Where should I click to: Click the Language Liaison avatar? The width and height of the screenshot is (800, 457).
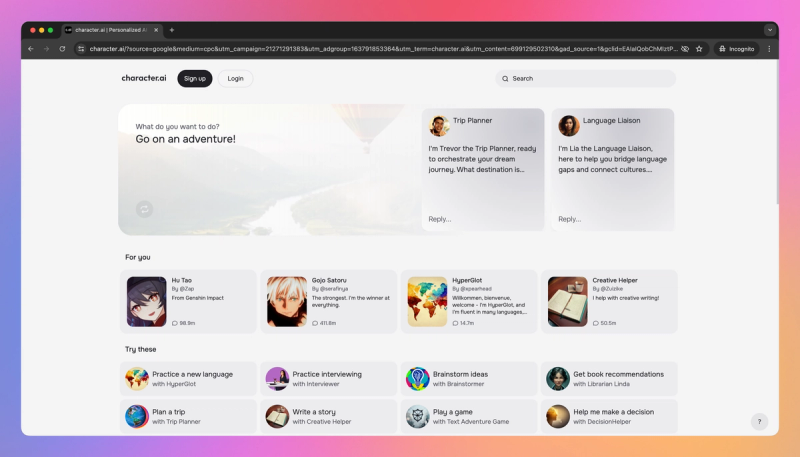[569, 125]
